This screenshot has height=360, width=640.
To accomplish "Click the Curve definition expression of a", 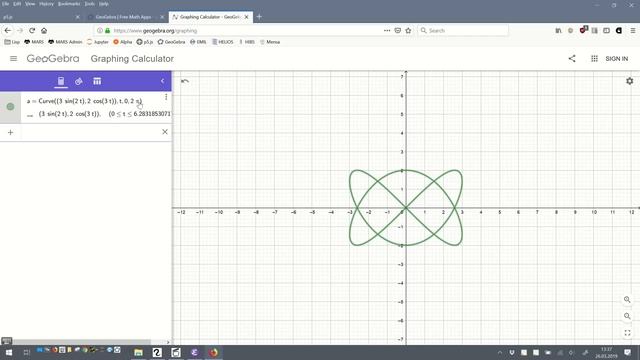I will coord(84,101).
